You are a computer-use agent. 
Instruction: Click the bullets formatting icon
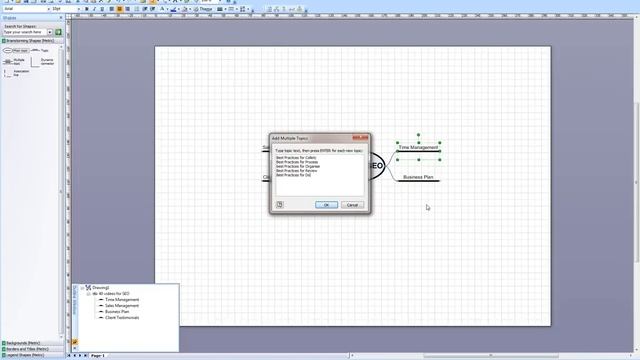click(137, 9)
